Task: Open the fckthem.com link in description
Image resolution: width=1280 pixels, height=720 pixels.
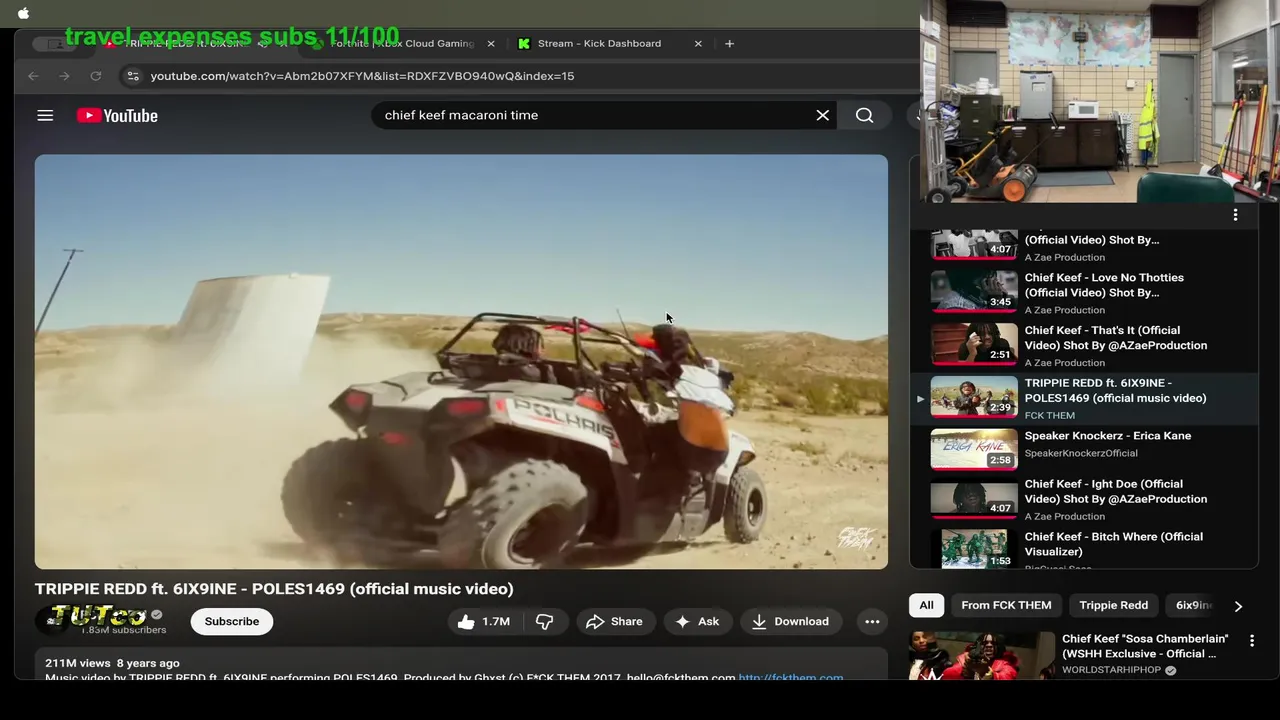Action: 790,678
